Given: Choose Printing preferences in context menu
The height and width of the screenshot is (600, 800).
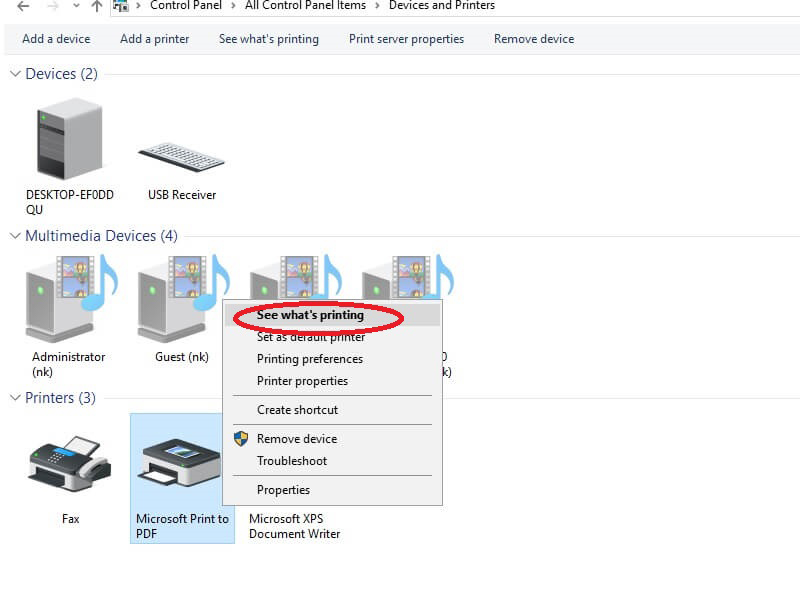Looking at the screenshot, I should 309,359.
